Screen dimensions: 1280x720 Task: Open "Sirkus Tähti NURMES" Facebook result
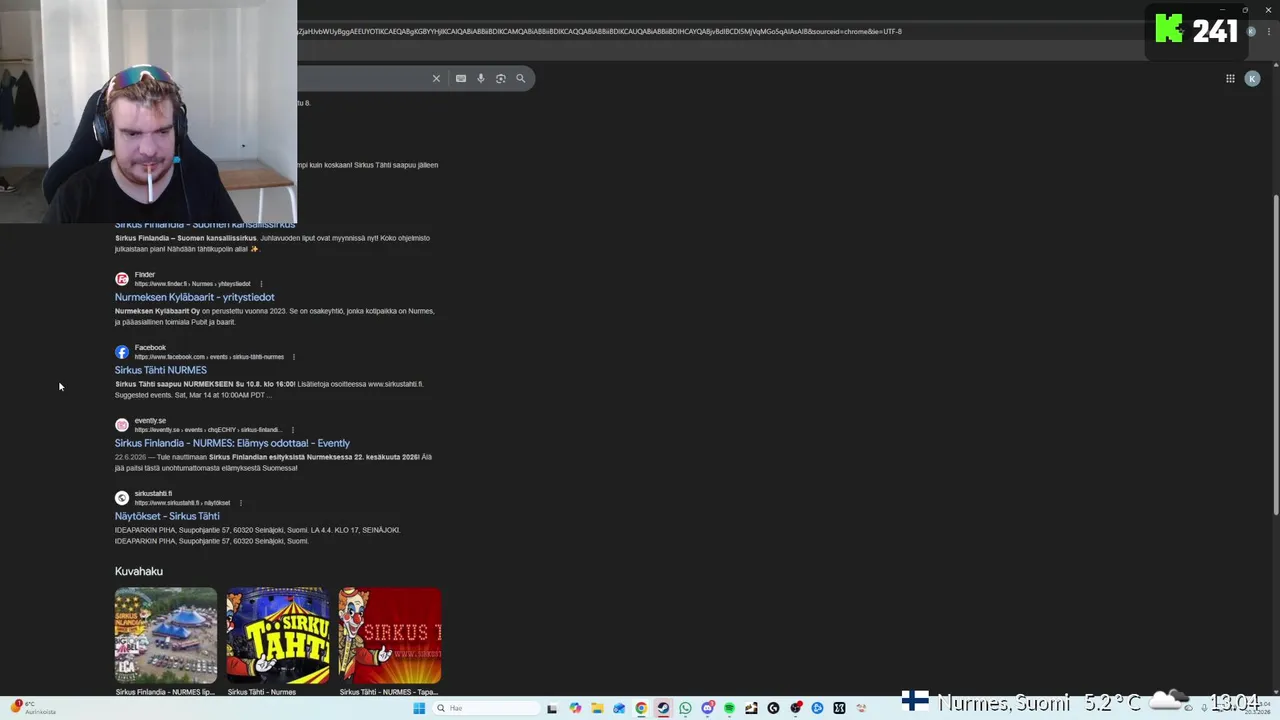click(161, 370)
